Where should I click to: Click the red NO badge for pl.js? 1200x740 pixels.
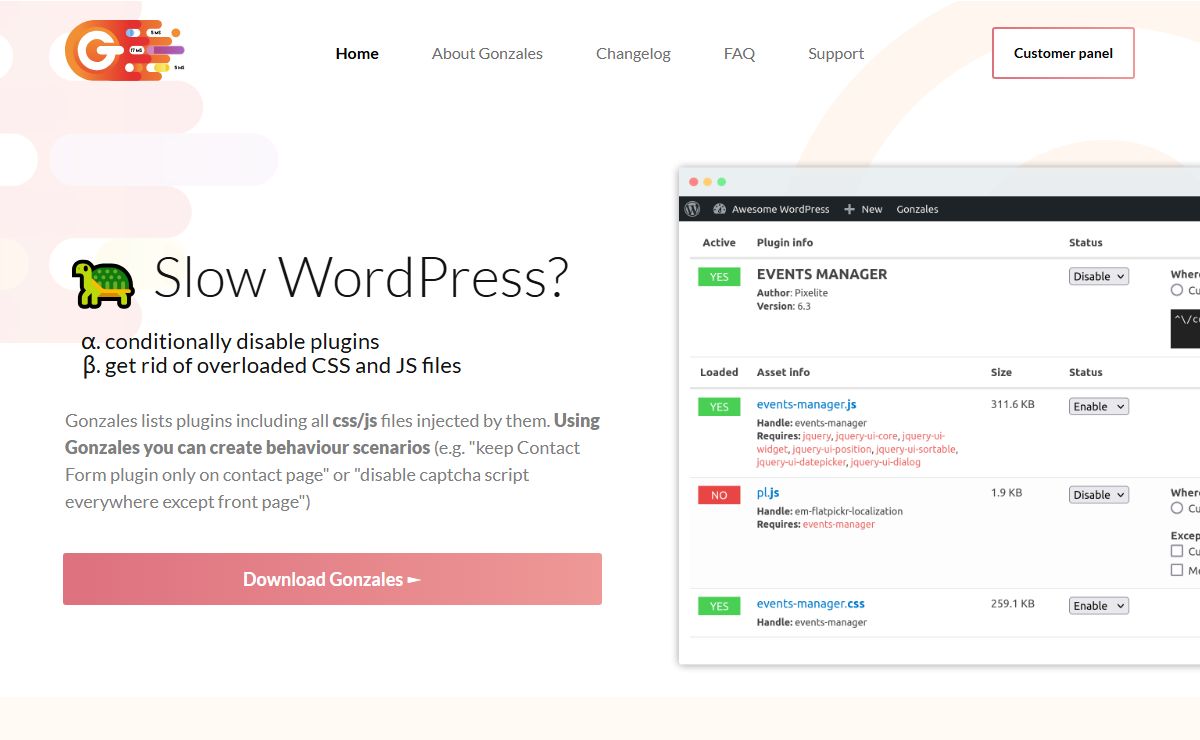[x=719, y=495]
